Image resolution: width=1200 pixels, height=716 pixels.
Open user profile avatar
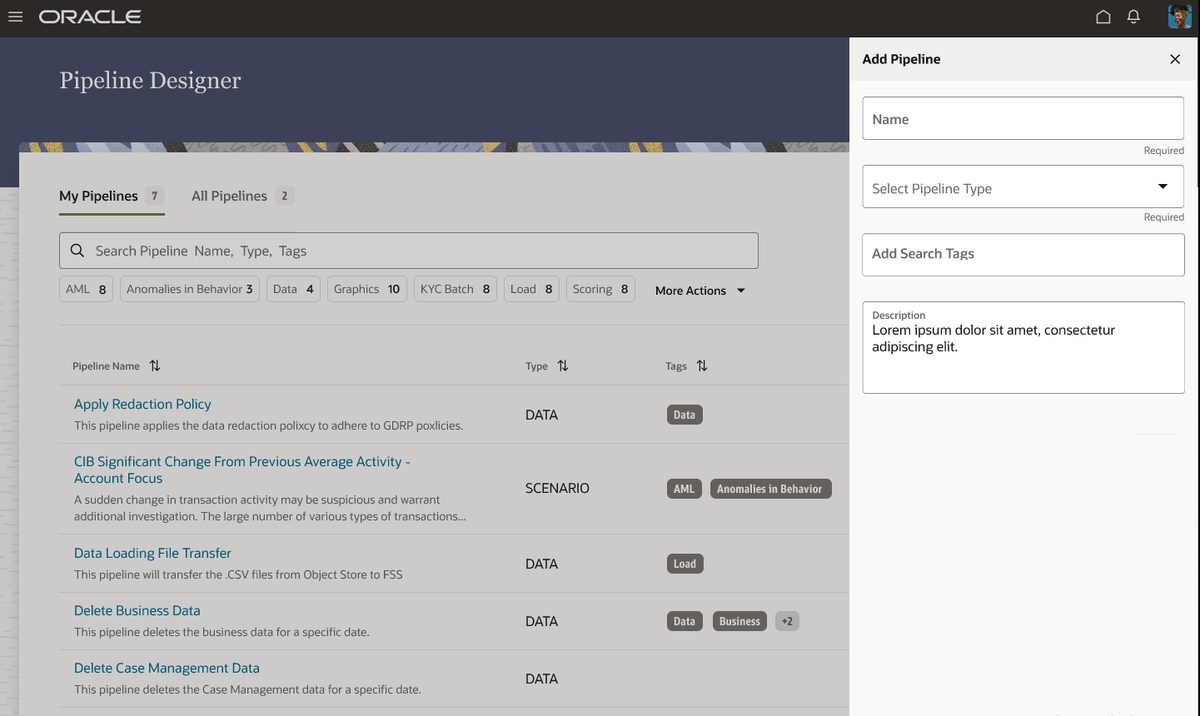(x=1179, y=17)
